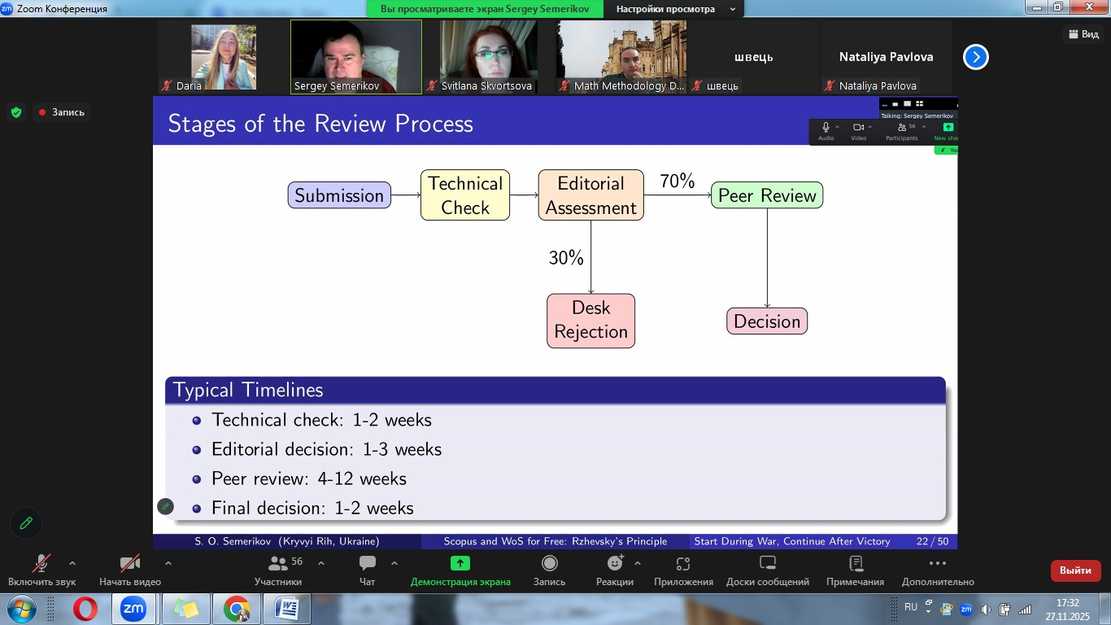This screenshot has height=625, width=1111.
Task: Open the Примечания notes tool
Action: 855,570
